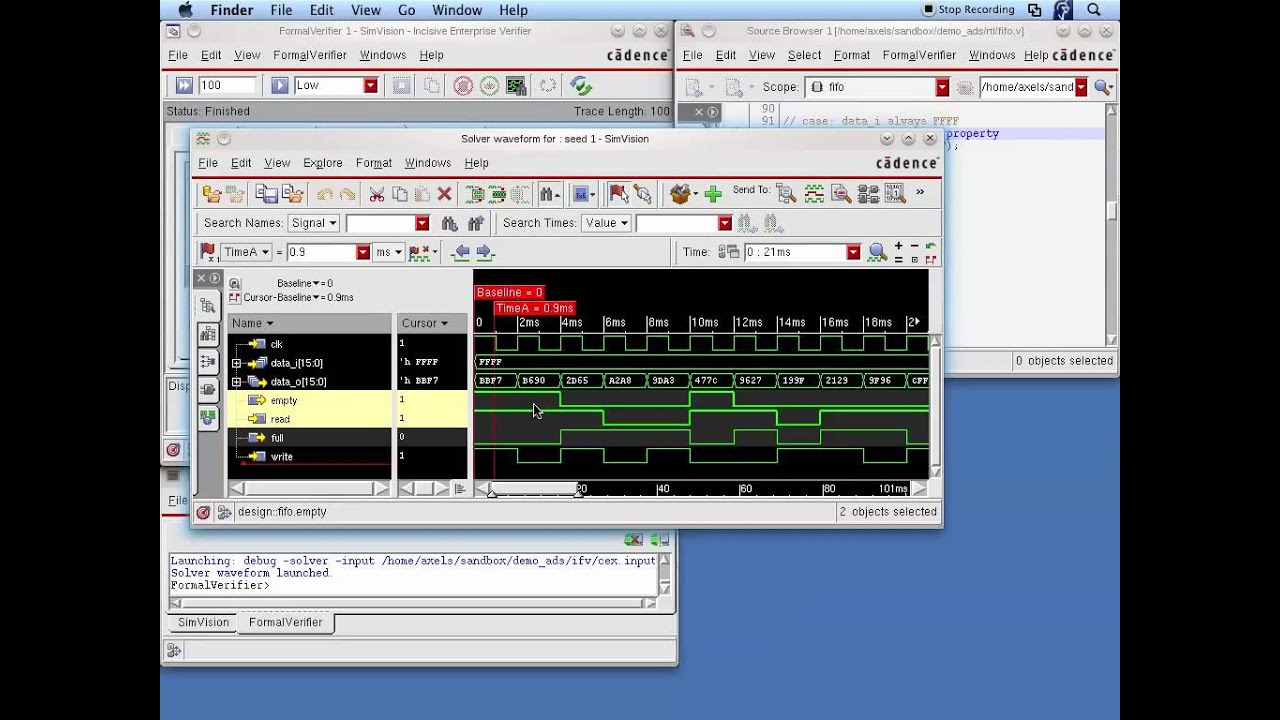The height and width of the screenshot is (720, 1280).
Task: Send to Design Browser icon
Action: click(x=787, y=194)
